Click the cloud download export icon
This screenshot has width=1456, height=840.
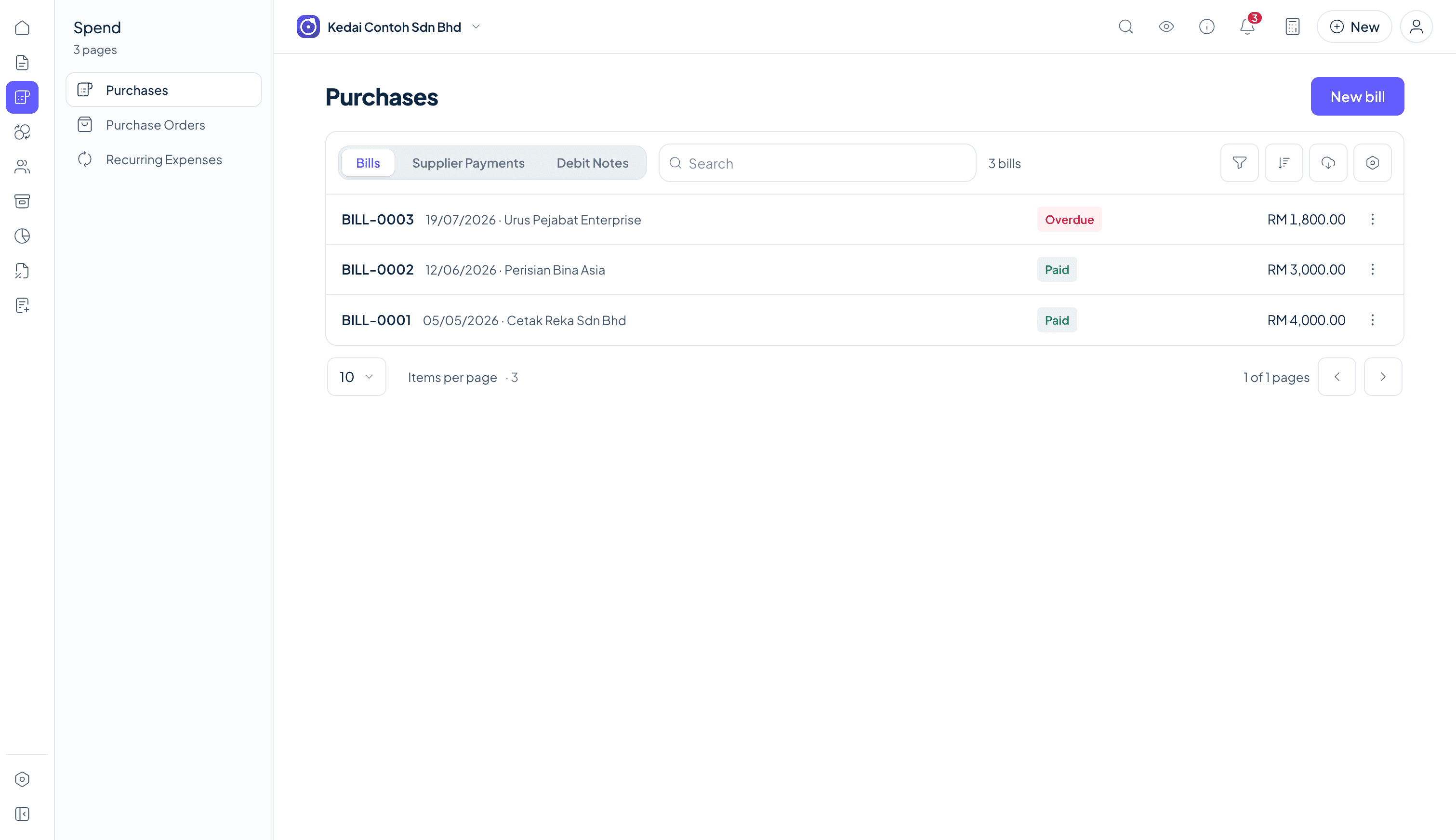1328,163
